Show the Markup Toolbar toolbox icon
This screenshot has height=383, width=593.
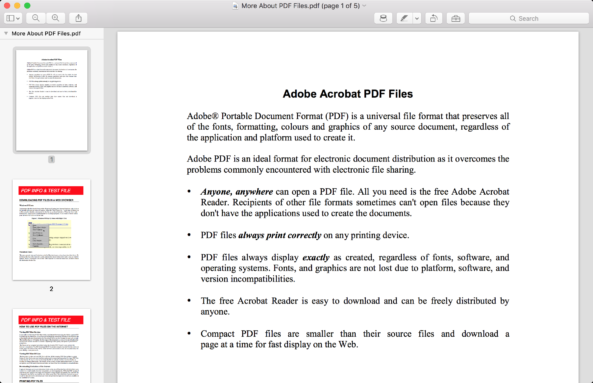[x=456, y=18]
